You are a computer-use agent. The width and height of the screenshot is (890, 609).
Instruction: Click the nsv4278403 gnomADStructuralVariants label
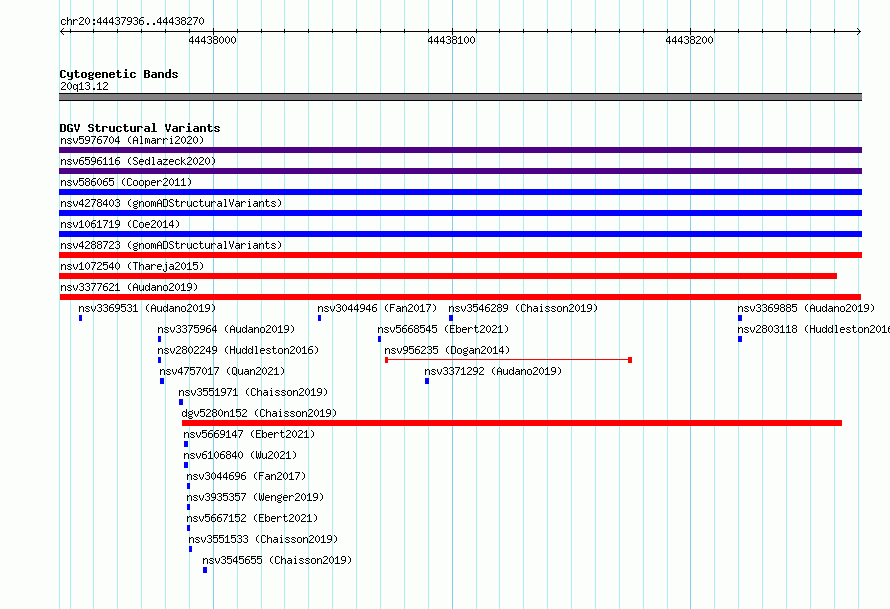[x=171, y=203]
